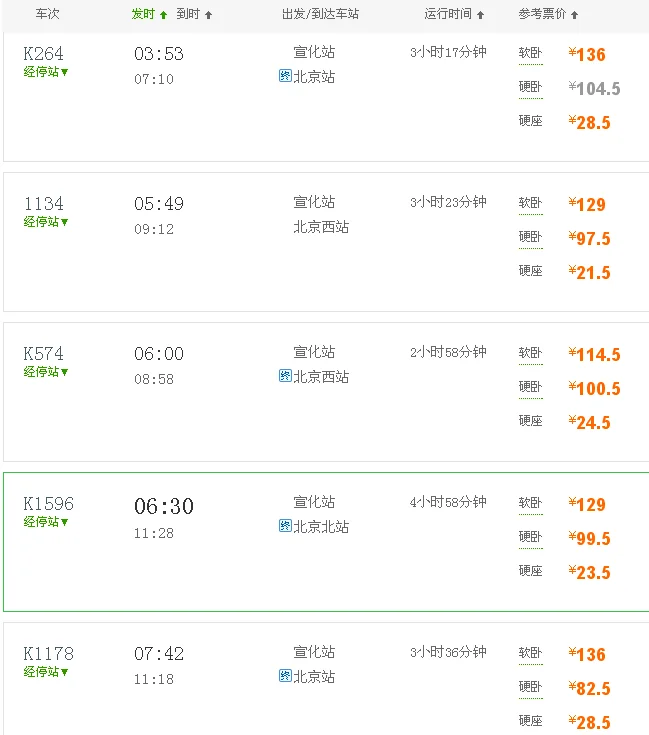Viewport: 649px width, 735px height.
Task: Click the green sort arrow next to 发时
Action: click(x=164, y=15)
